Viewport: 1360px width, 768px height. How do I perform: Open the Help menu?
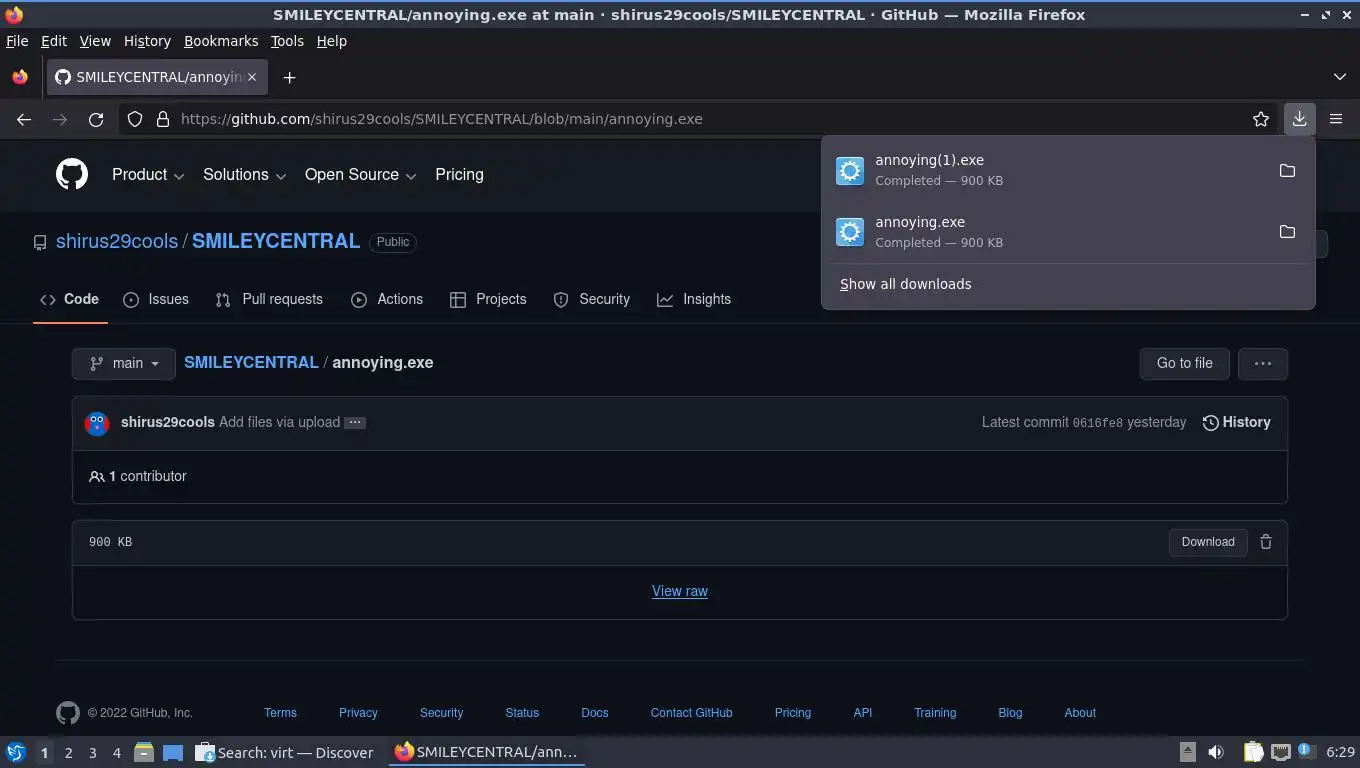click(331, 41)
